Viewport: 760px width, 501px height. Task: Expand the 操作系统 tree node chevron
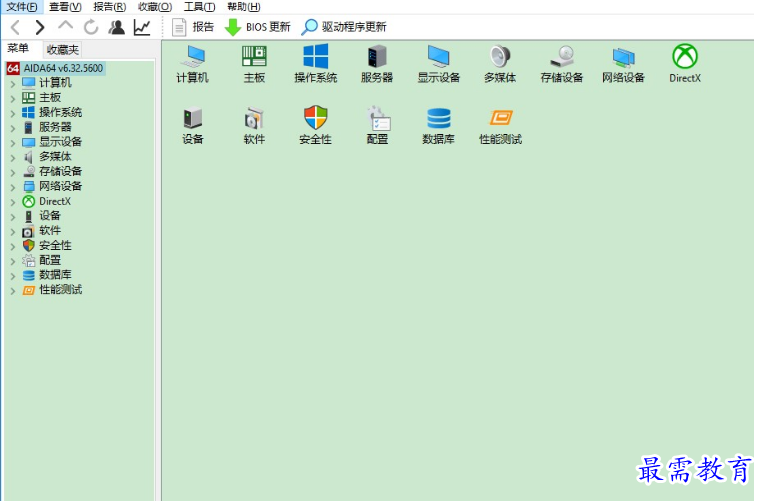(13, 113)
